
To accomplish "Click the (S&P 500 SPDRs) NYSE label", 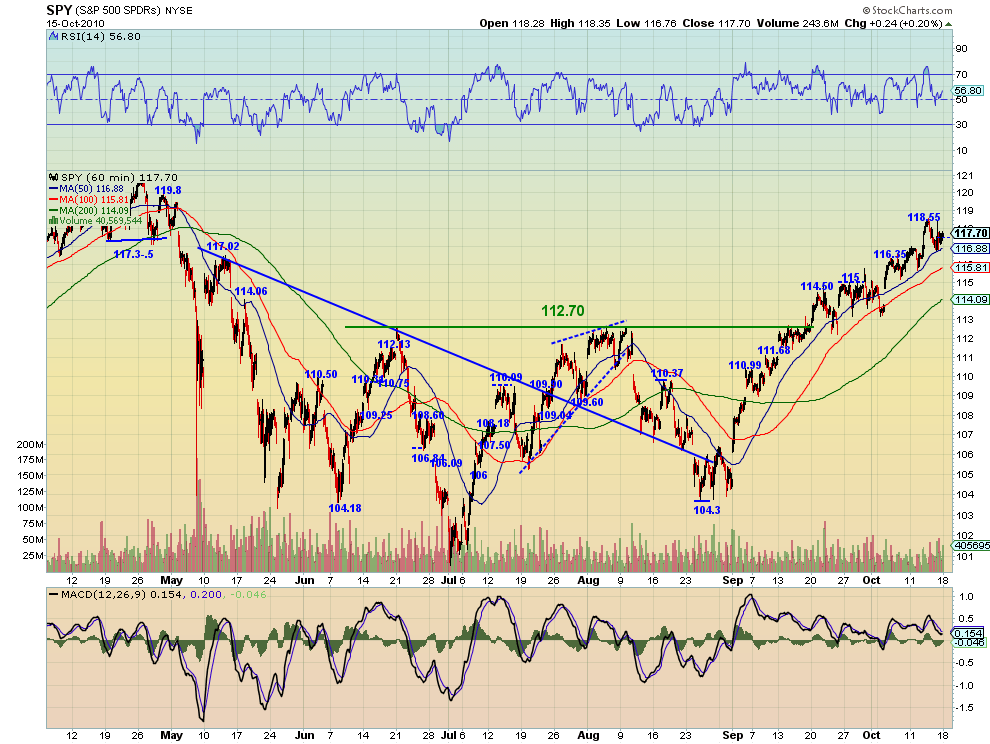I will (x=134, y=11).
